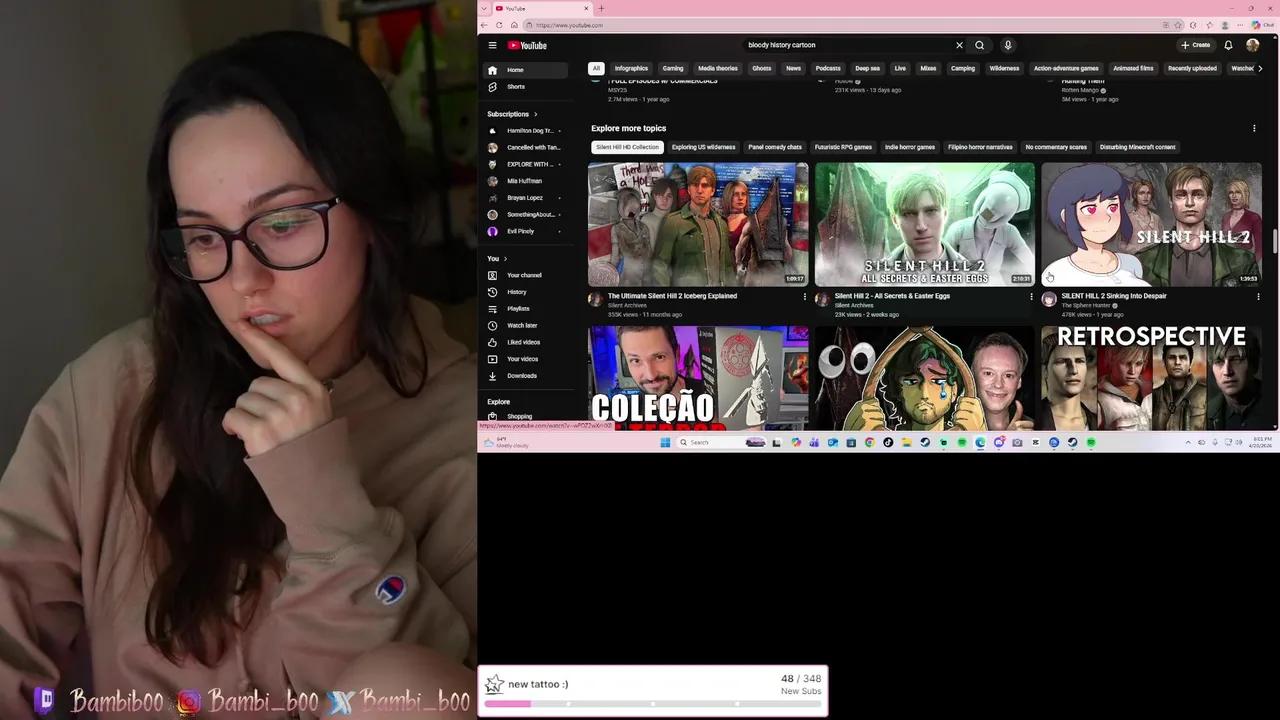Select the Action-adventure games chip
Viewport: 1280px width, 720px height.
1066,68
